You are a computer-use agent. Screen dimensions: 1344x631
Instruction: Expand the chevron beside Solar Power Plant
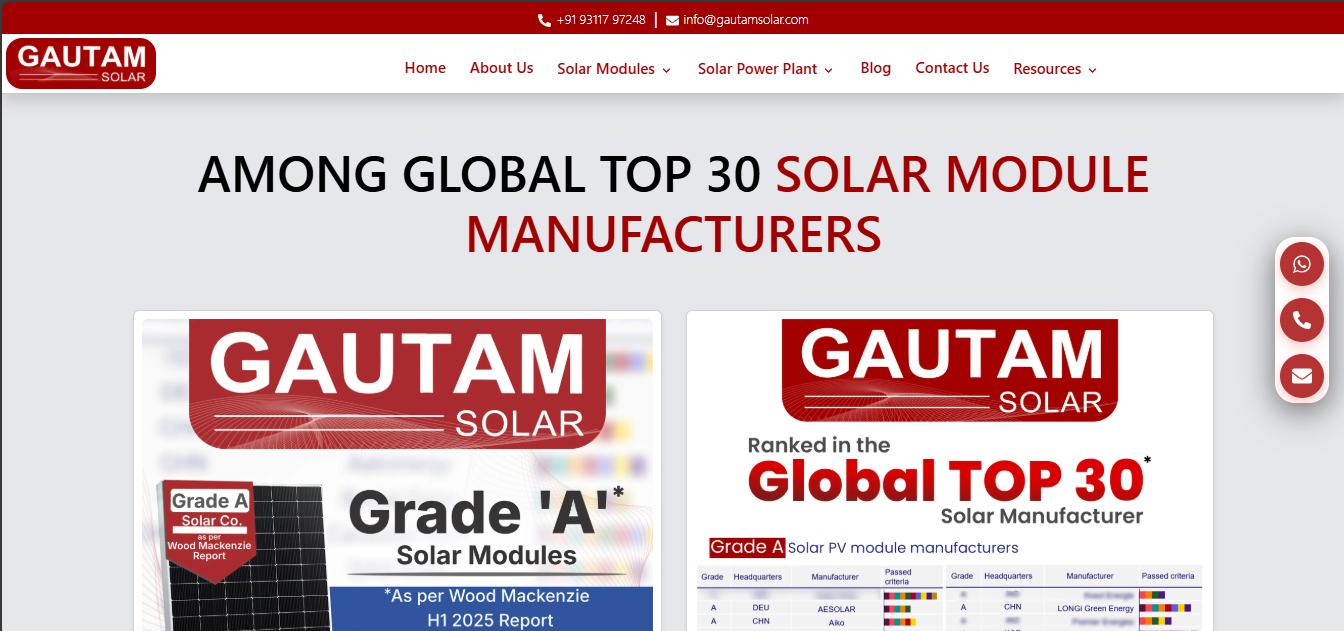tap(828, 70)
